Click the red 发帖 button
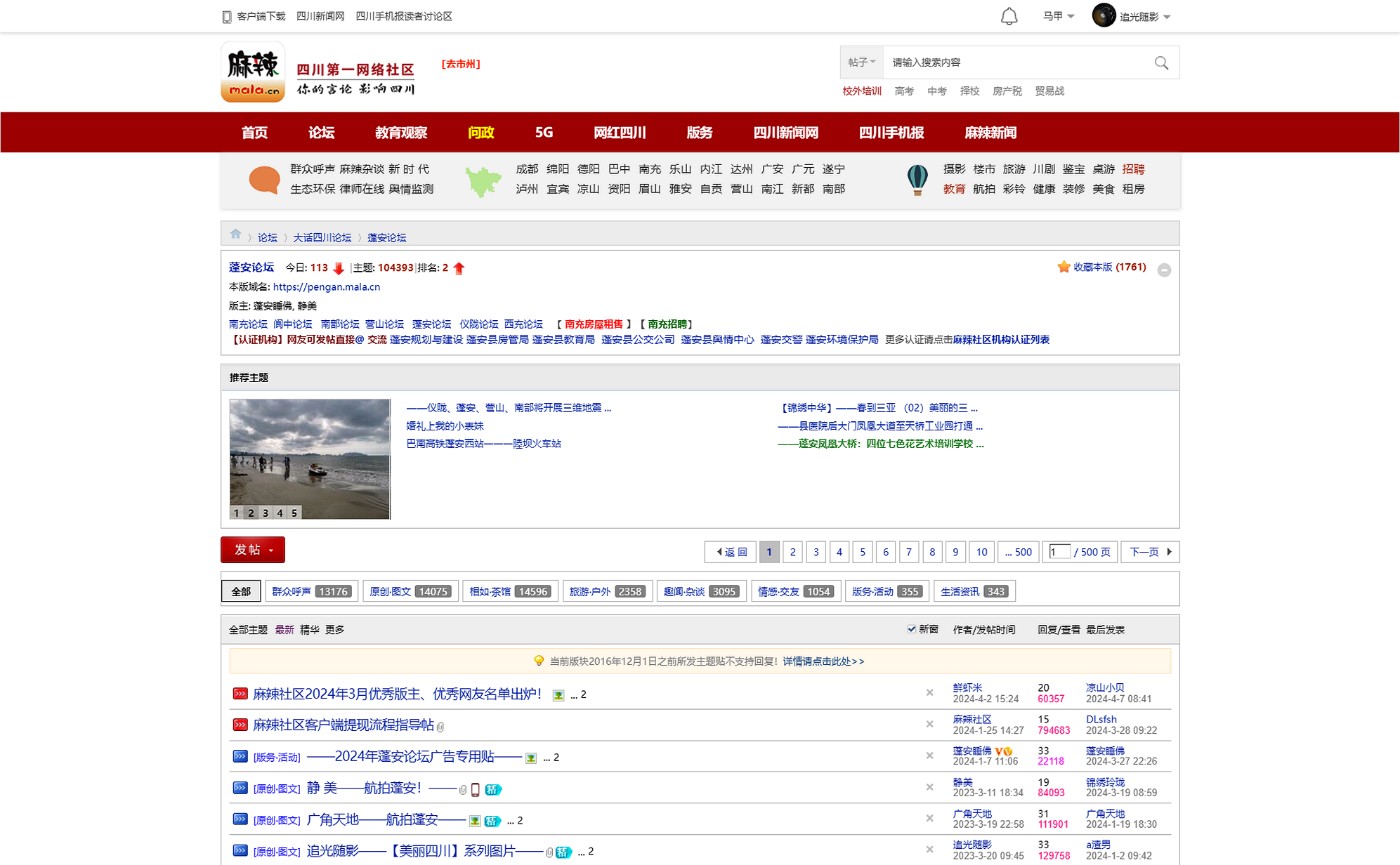Viewport: 1400px width, 865px height. click(253, 550)
